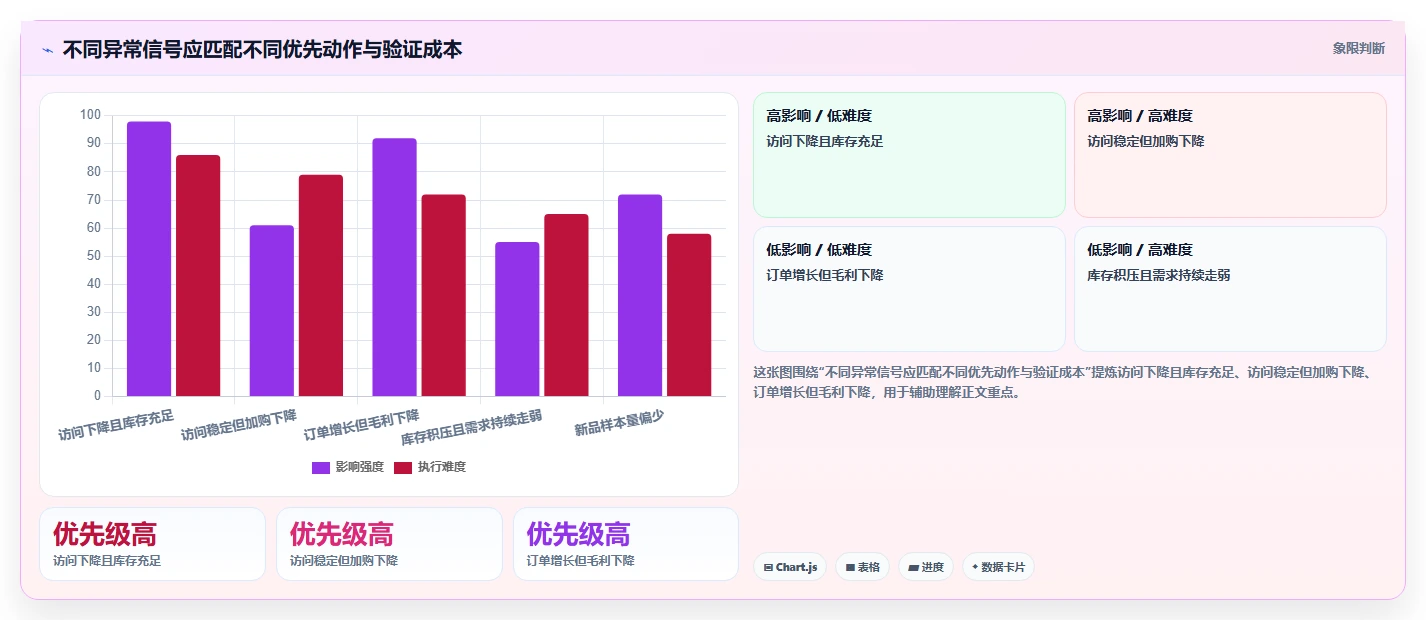Screen dimensions: 1426x620
Task: Click the 进度 chip icon
Action: tap(913, 567)
